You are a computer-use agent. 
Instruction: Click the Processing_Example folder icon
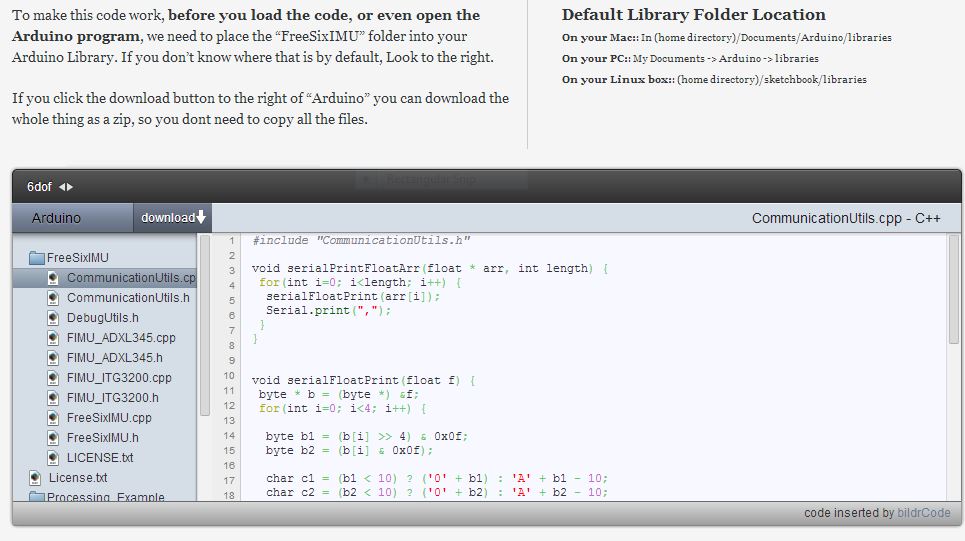[x=36, y=497]
